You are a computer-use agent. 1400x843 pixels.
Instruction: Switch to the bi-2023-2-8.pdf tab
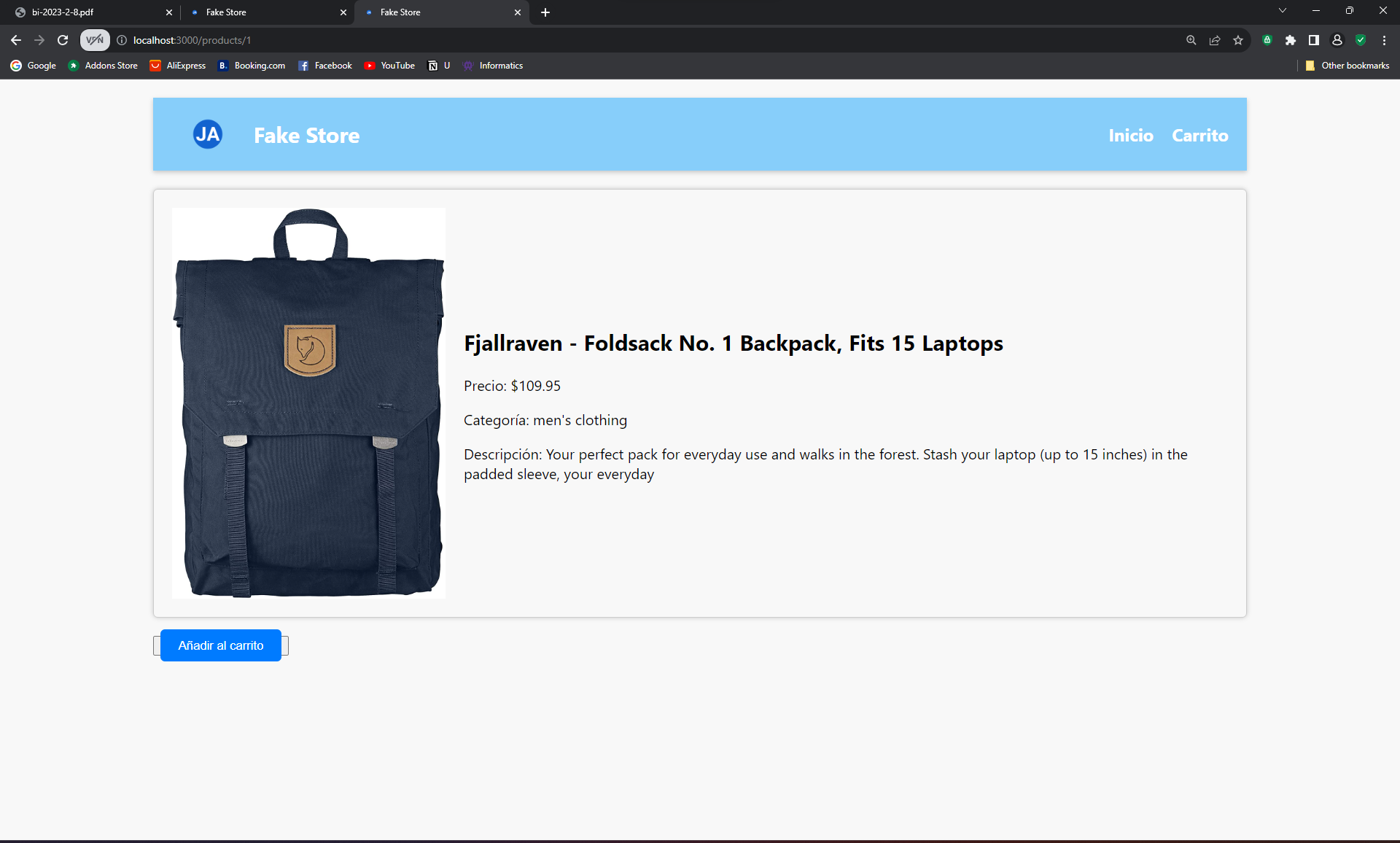[87, 12]
